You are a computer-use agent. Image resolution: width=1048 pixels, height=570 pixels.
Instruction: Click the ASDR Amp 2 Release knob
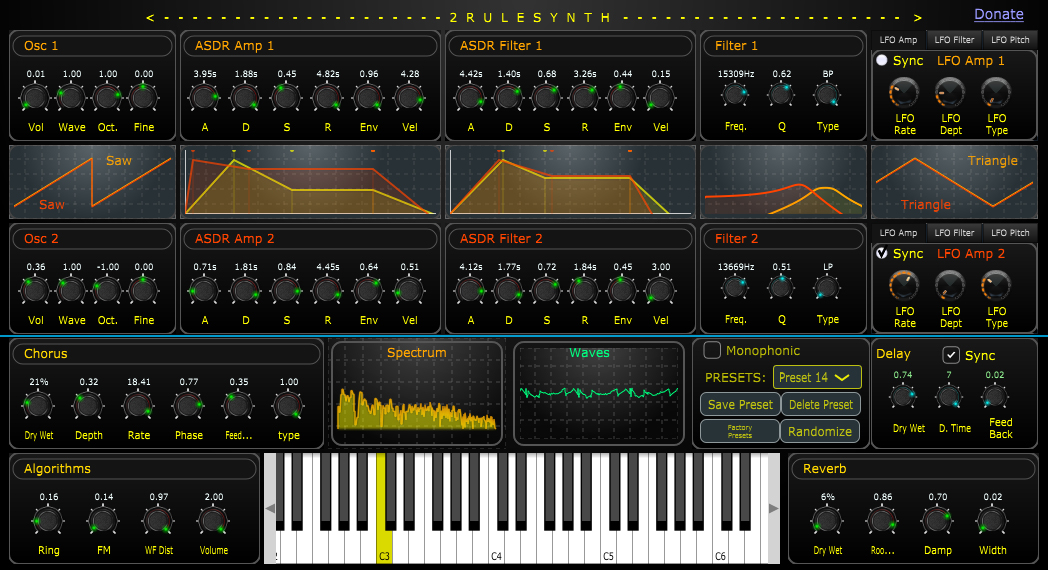pos(328,291)
